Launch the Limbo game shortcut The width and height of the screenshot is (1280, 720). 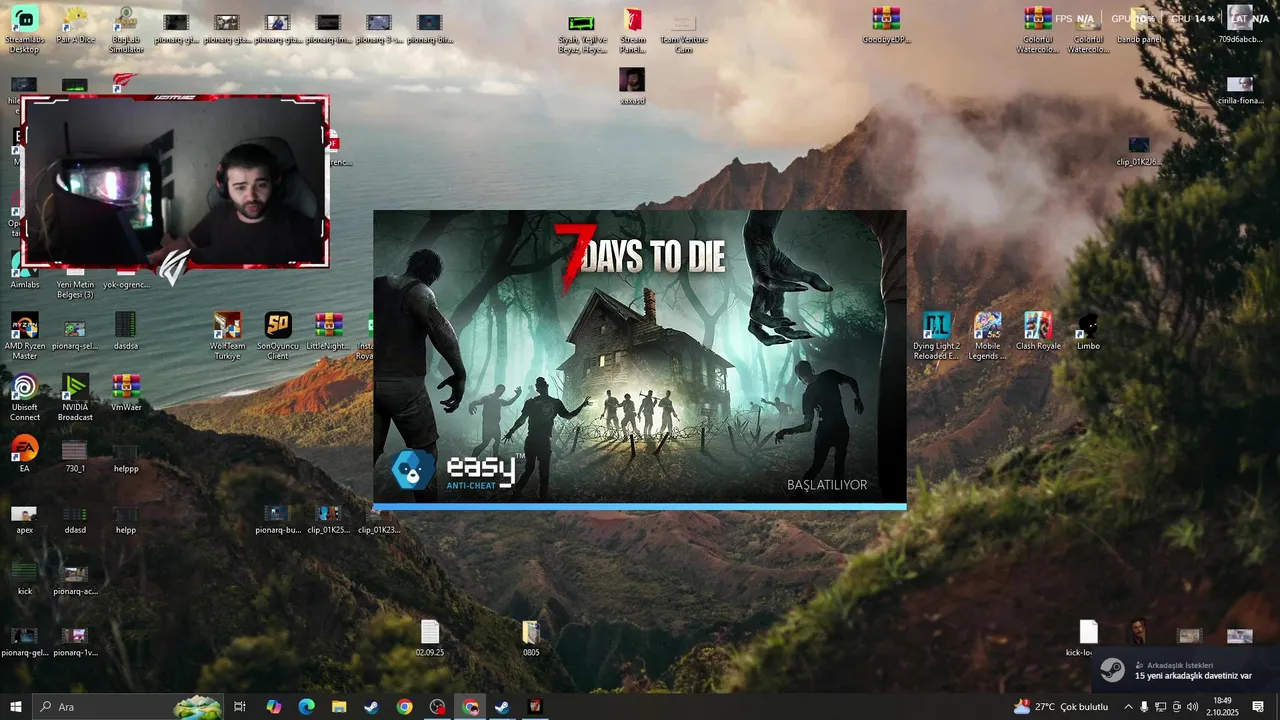click(x=1088, y=331)
